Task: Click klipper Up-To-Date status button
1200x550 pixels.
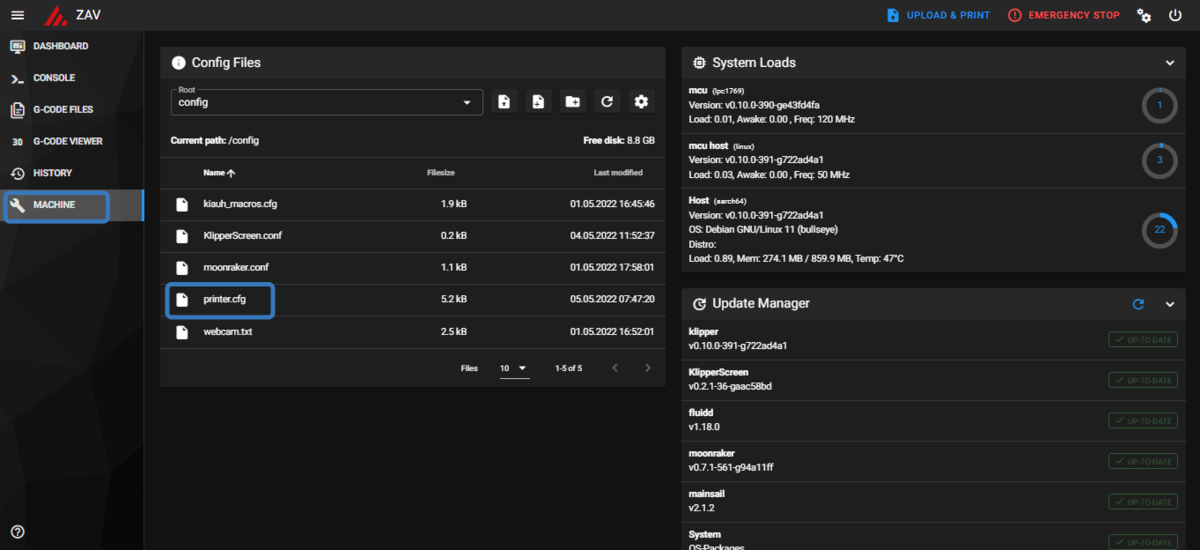Action: click(x=1143, y=339)
